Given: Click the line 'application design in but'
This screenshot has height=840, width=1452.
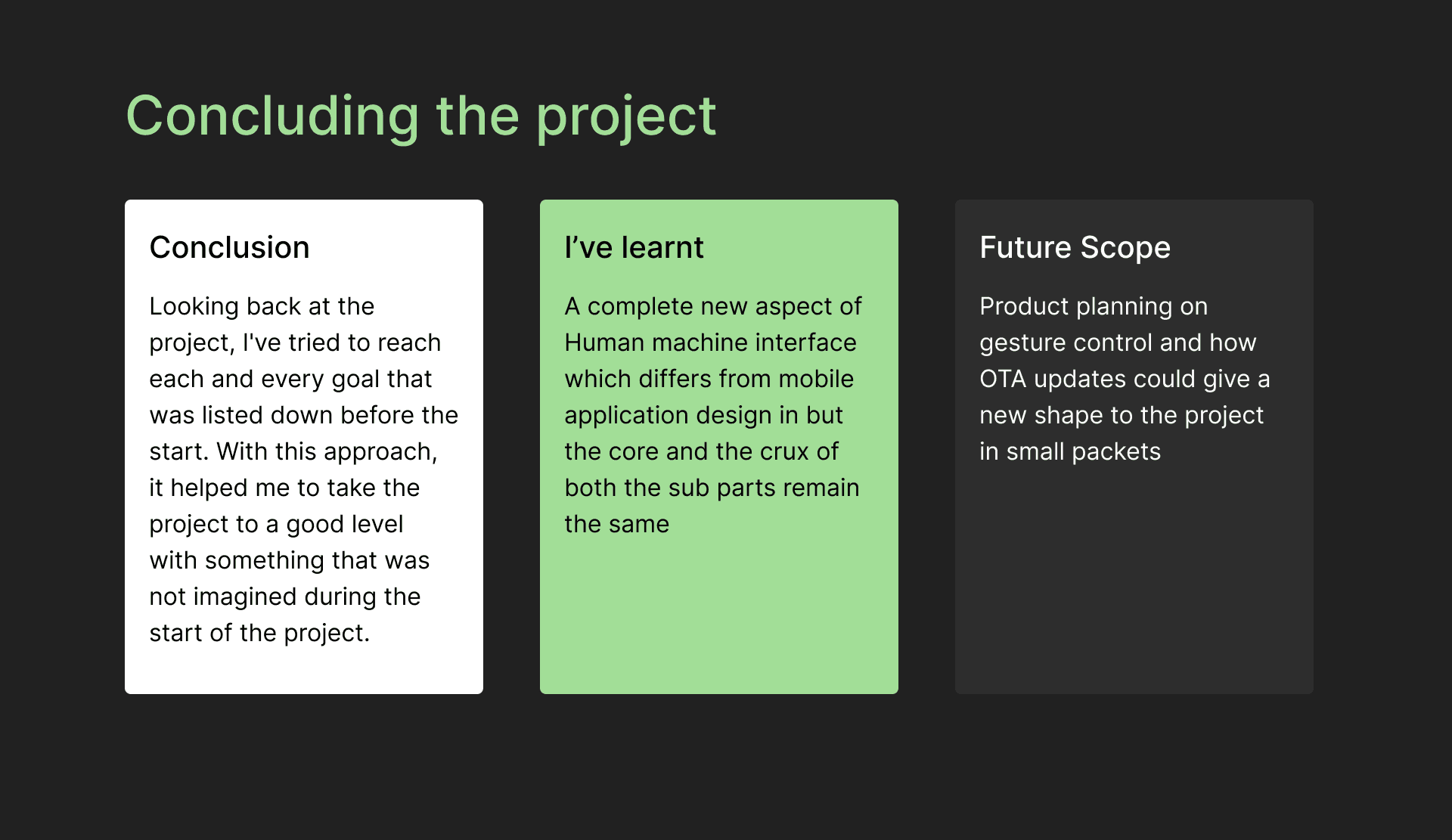Looking at the screenshot, I should pyautogui.click(x=703, y=415).
